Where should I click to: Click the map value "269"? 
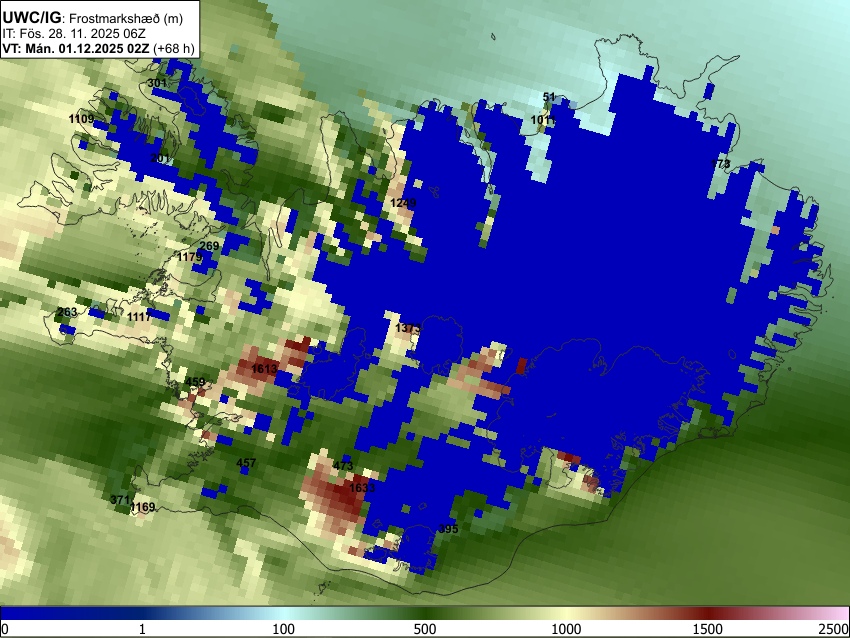209,246
